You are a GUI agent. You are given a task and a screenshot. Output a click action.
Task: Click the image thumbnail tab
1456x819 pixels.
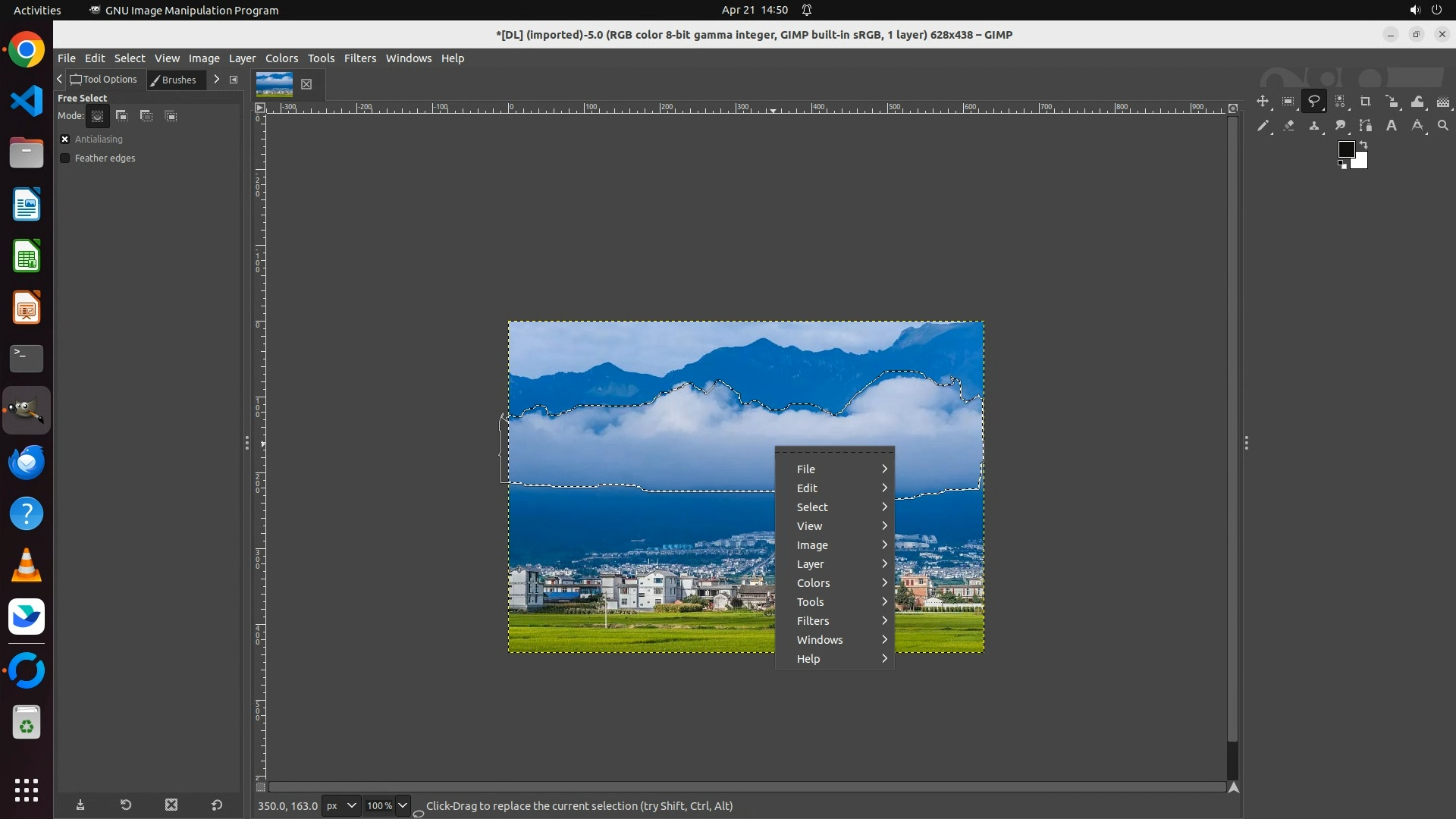tap(275, 84)
